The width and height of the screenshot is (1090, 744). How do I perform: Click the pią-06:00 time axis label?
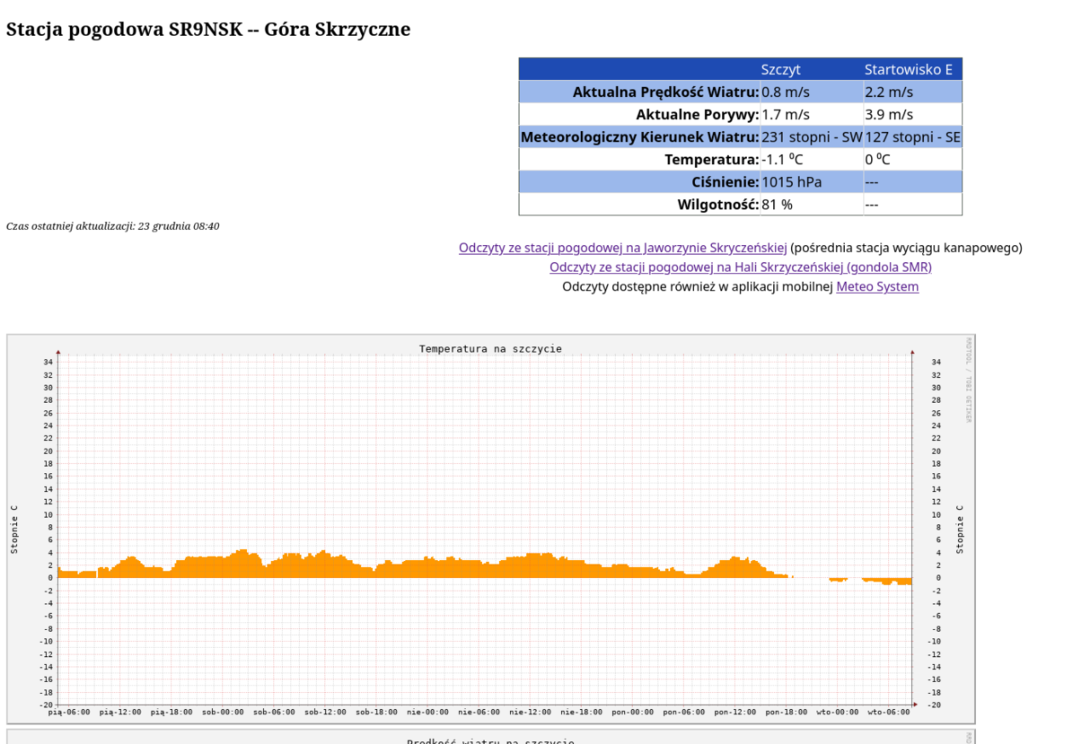coord(69,712)
